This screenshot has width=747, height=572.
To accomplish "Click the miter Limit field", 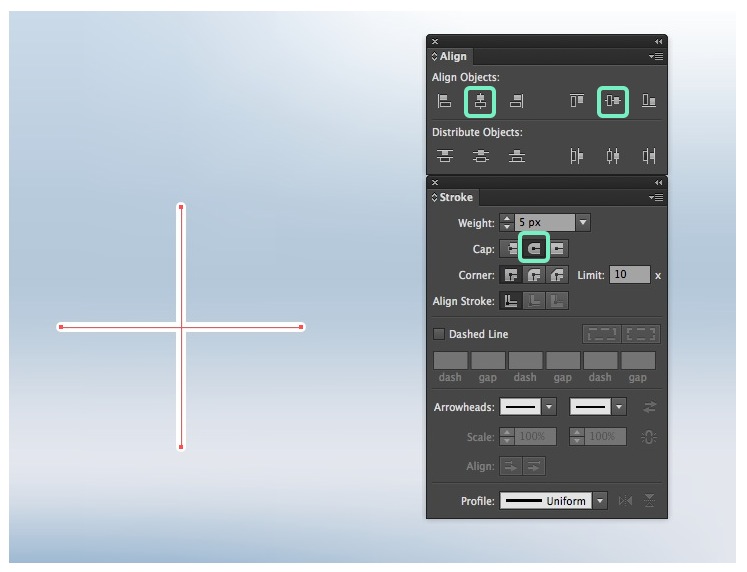I will coord(629,275).
